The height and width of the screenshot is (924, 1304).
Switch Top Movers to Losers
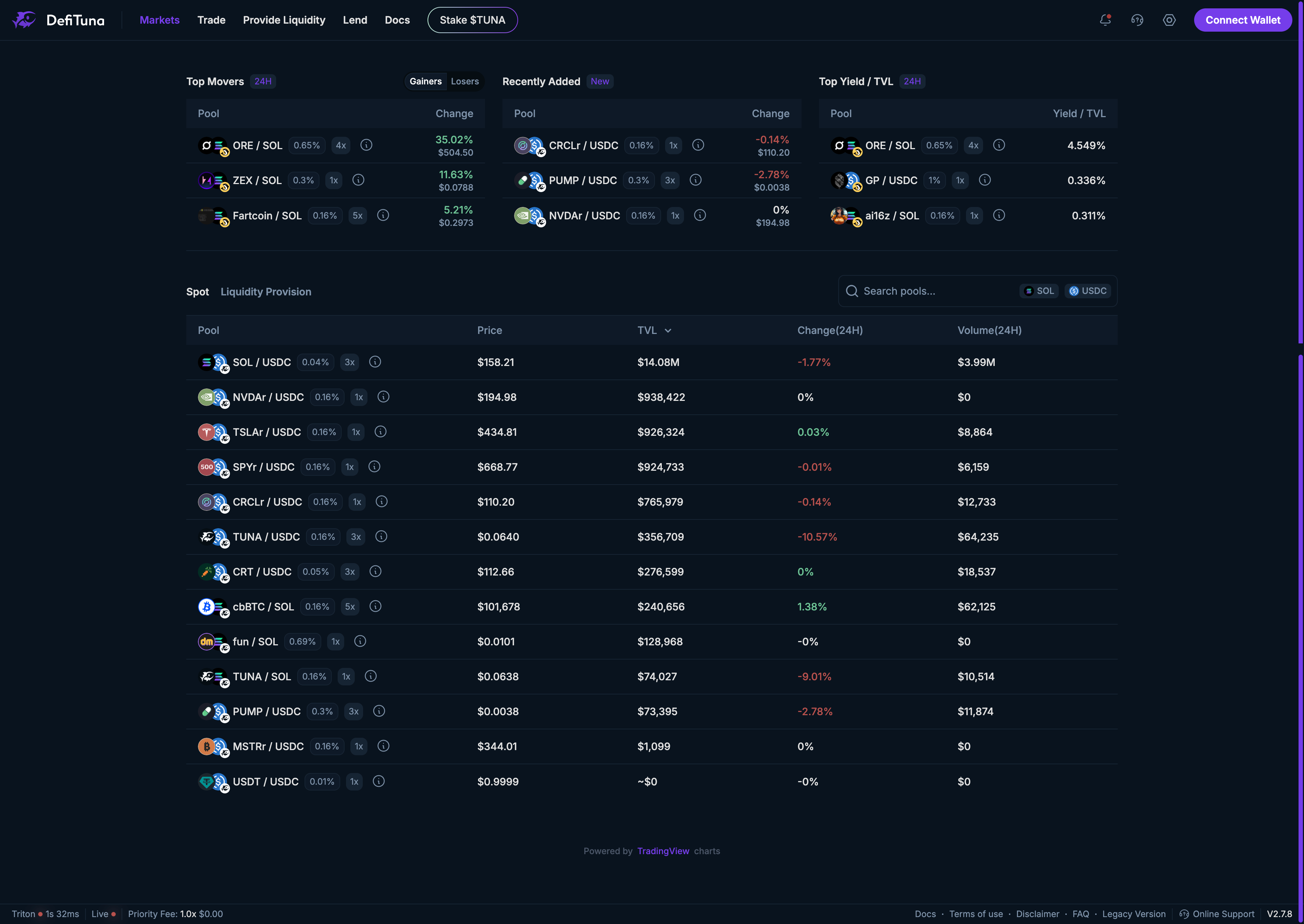pyautogui.click(x=465, y=81)
